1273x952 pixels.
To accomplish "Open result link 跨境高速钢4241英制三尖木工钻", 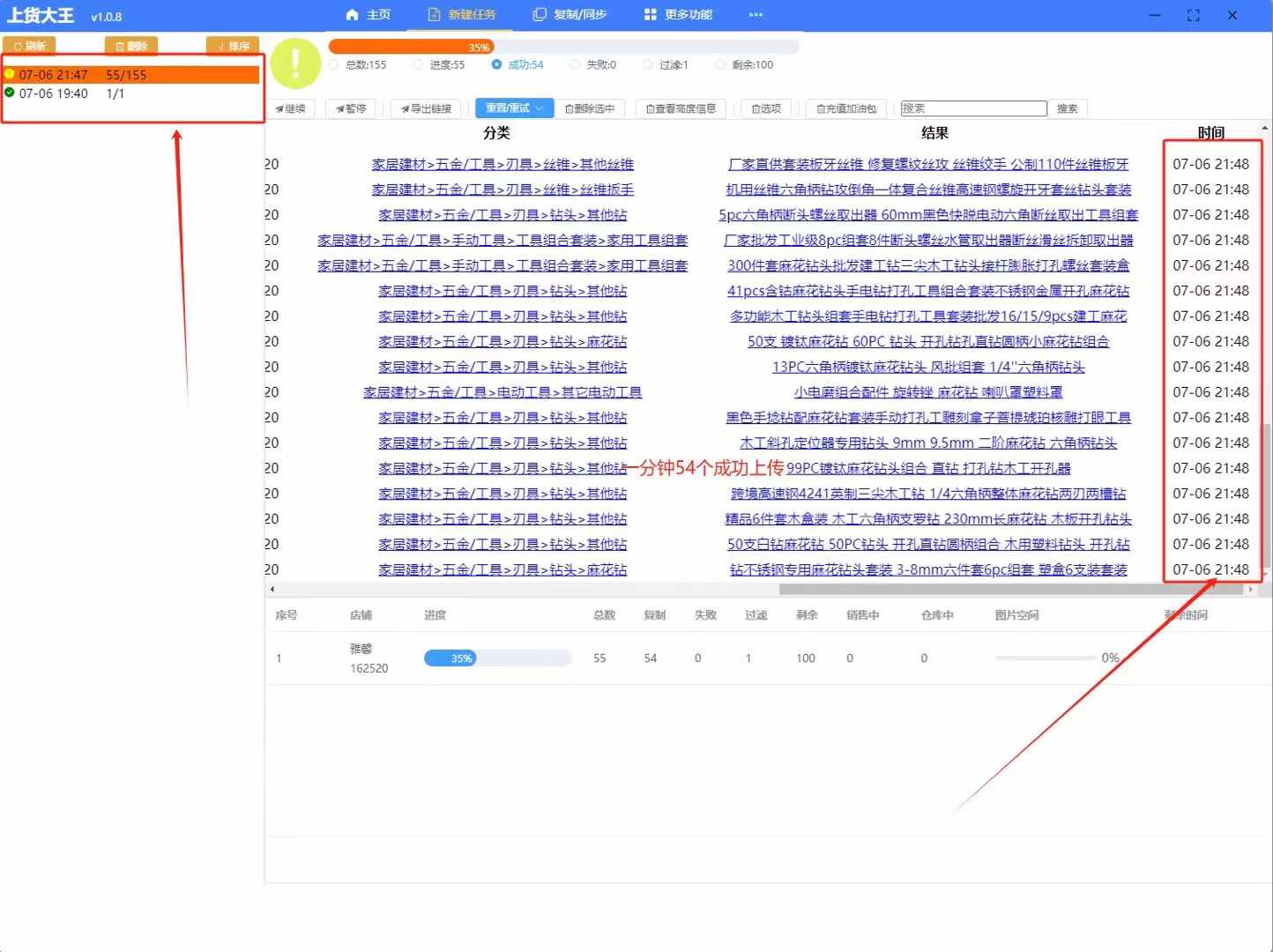I will (x=928, y=494).
